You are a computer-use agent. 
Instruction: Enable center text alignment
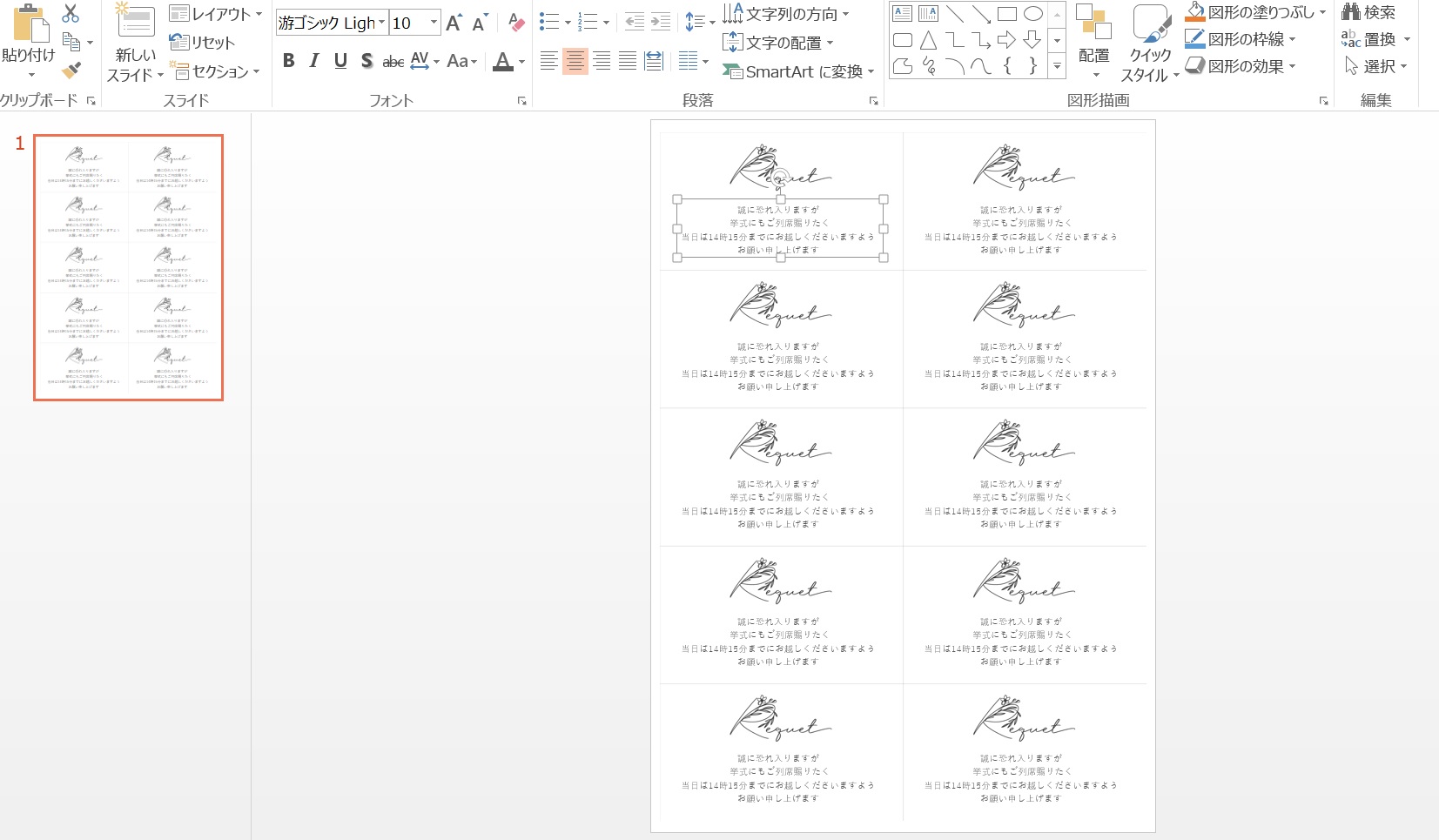575,61
